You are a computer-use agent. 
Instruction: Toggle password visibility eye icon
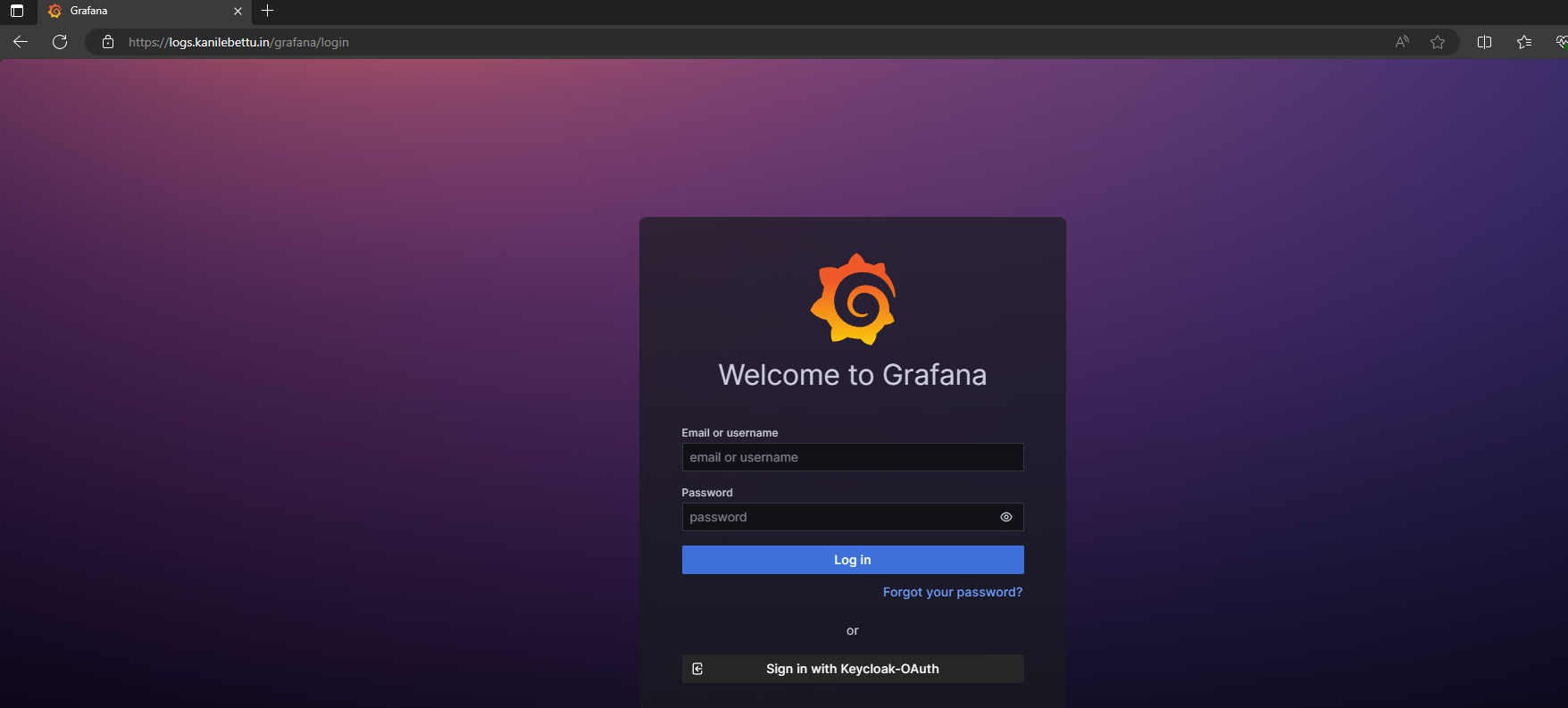[x=1006, y=517]
